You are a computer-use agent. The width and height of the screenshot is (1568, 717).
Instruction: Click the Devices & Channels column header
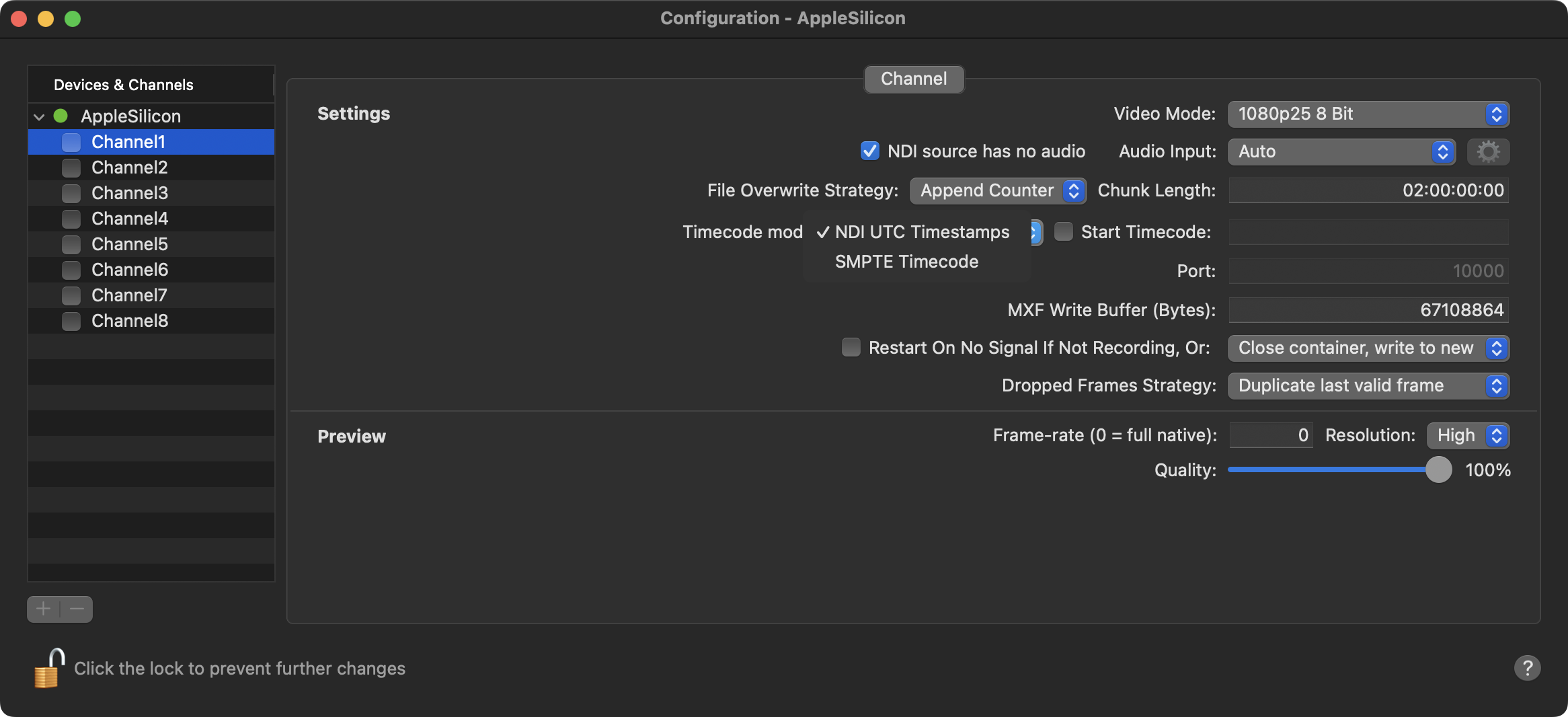tap(151, 85)
